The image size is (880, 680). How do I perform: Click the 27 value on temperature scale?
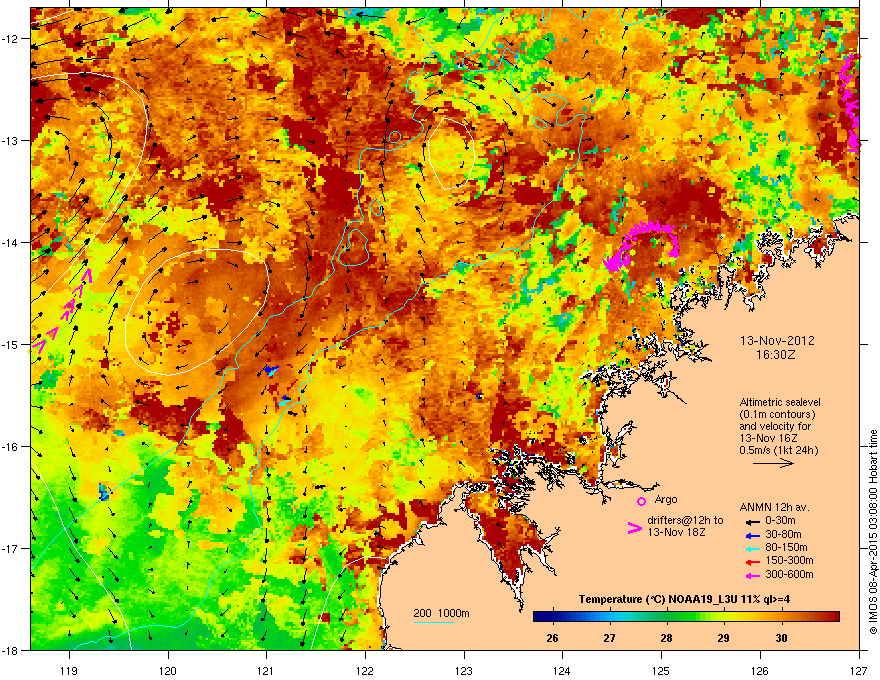(x=609, y=638)
